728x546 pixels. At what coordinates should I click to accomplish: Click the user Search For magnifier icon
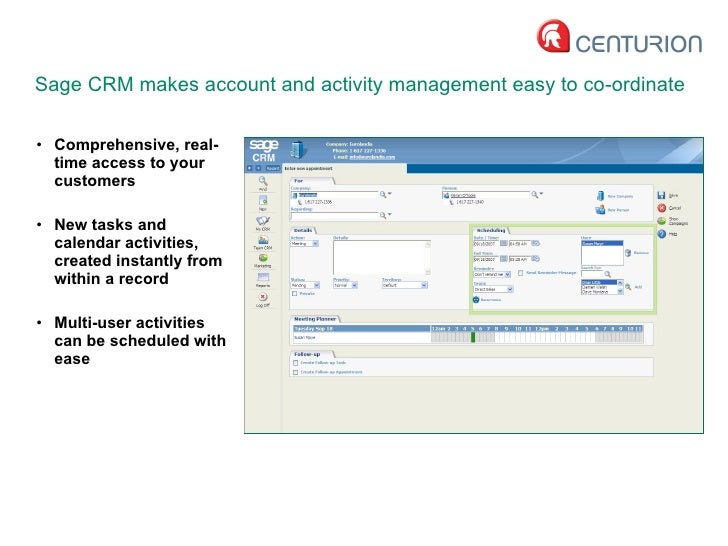[x=607, y=274]
